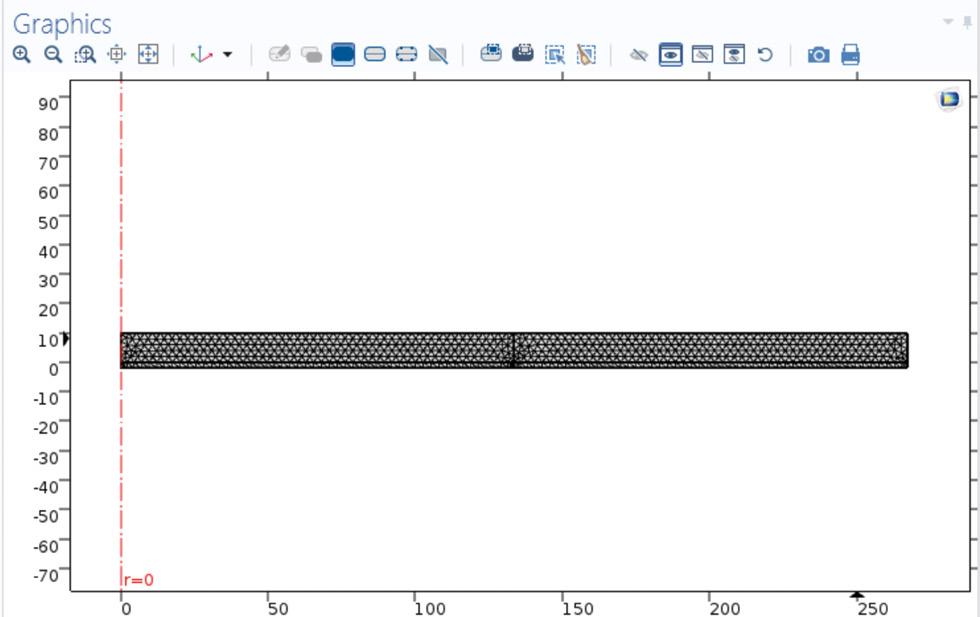The width and height of the screenshot is (980, 617).
Task: Click the dark selection box icon
Action: 522,53
